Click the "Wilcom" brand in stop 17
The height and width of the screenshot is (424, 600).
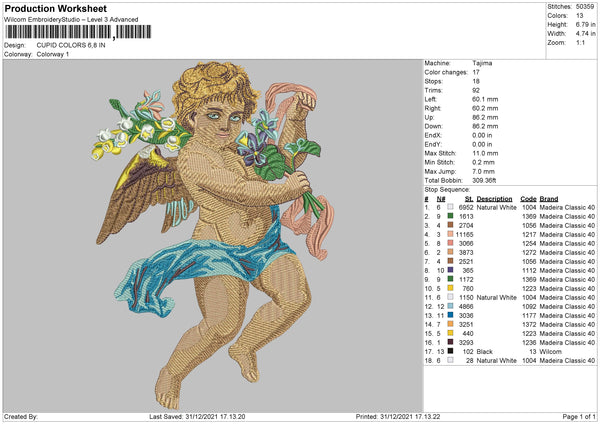point(551,351)
